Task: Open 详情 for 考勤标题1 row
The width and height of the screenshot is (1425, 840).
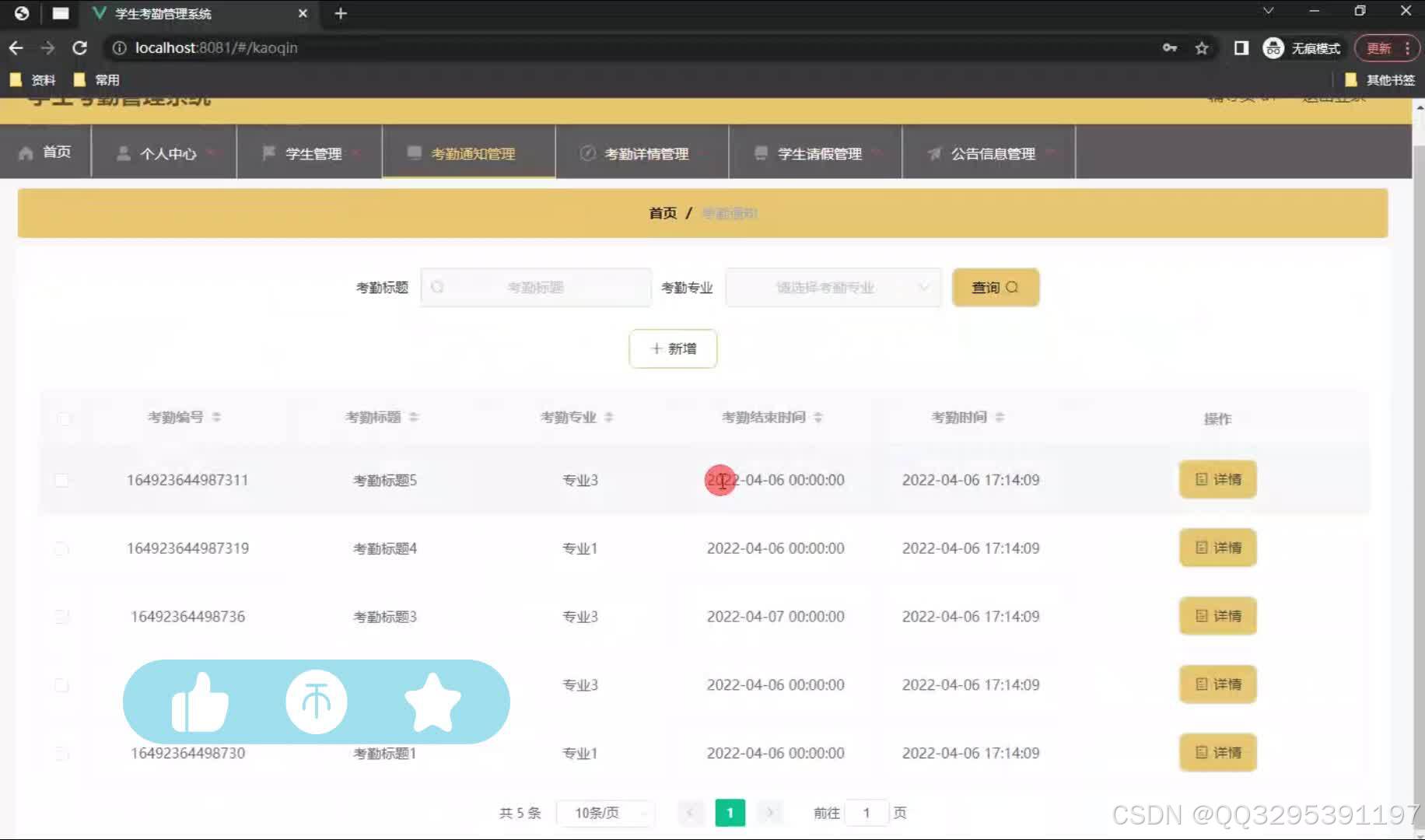Action: point(1218,752)
